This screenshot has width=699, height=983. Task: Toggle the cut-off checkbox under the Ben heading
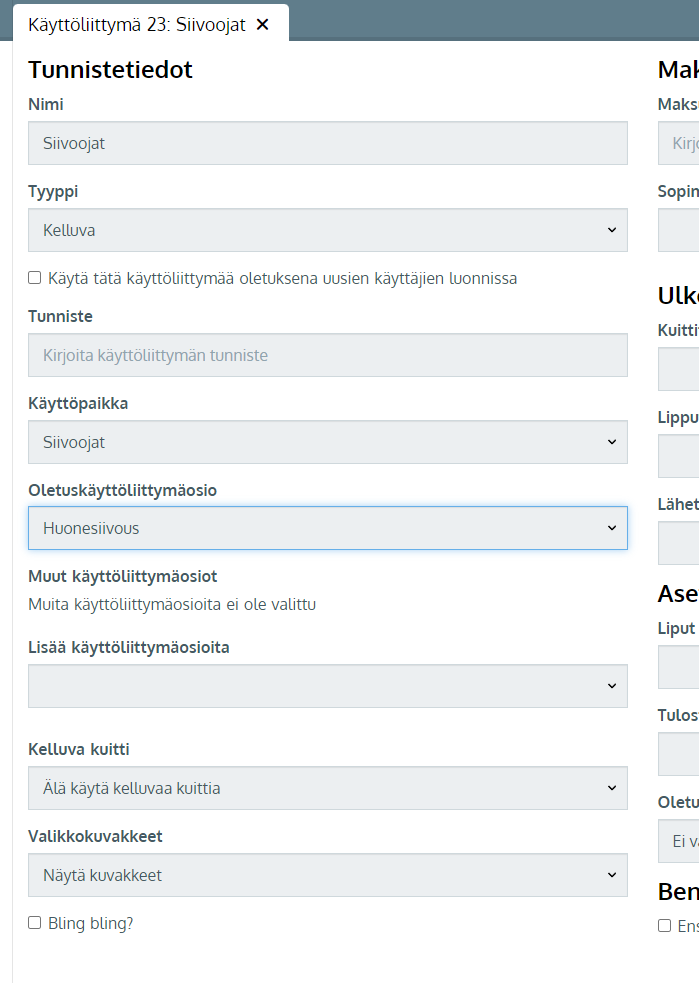[665, 925]
